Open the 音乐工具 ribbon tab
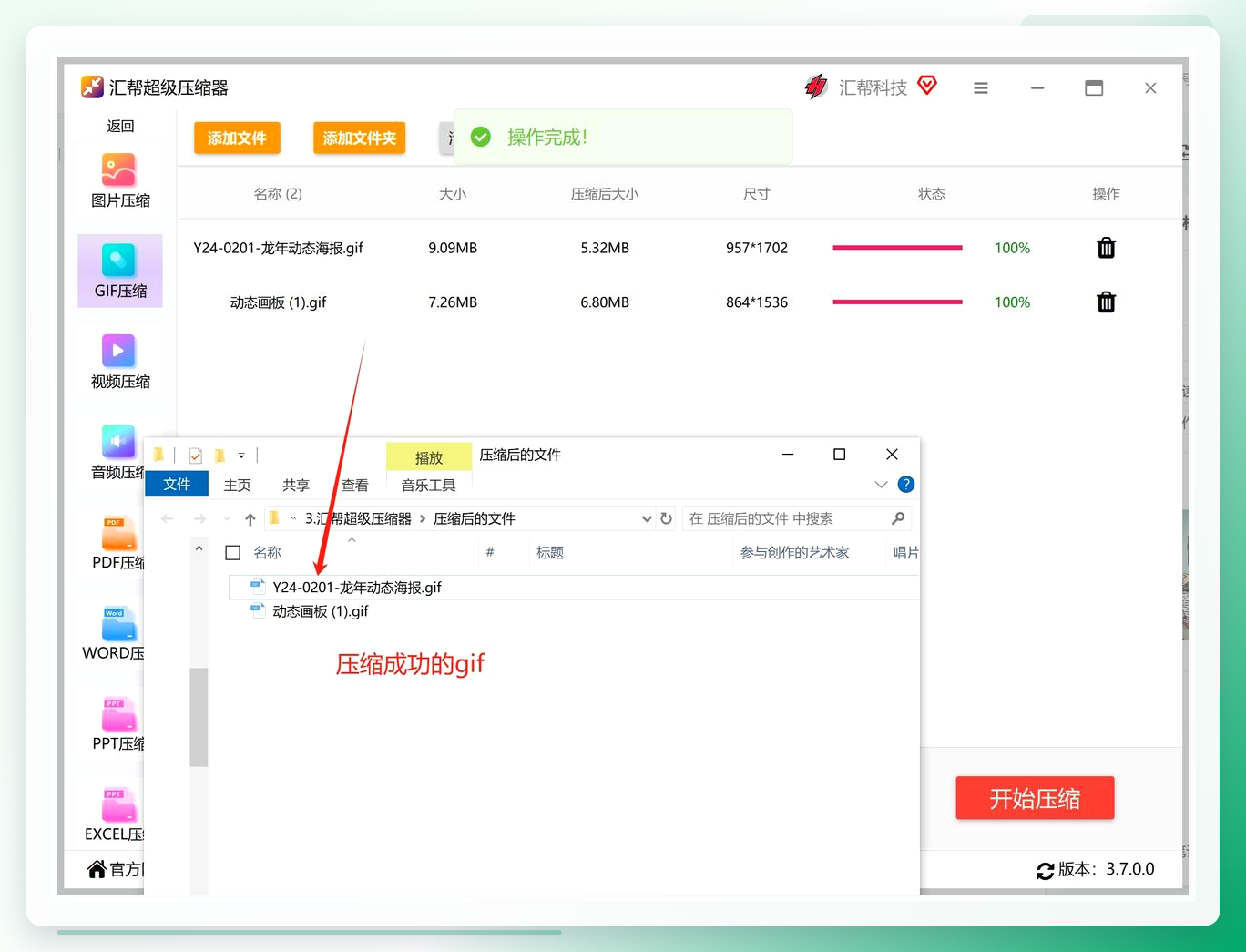1246x952 pixels. click(429, 485)
